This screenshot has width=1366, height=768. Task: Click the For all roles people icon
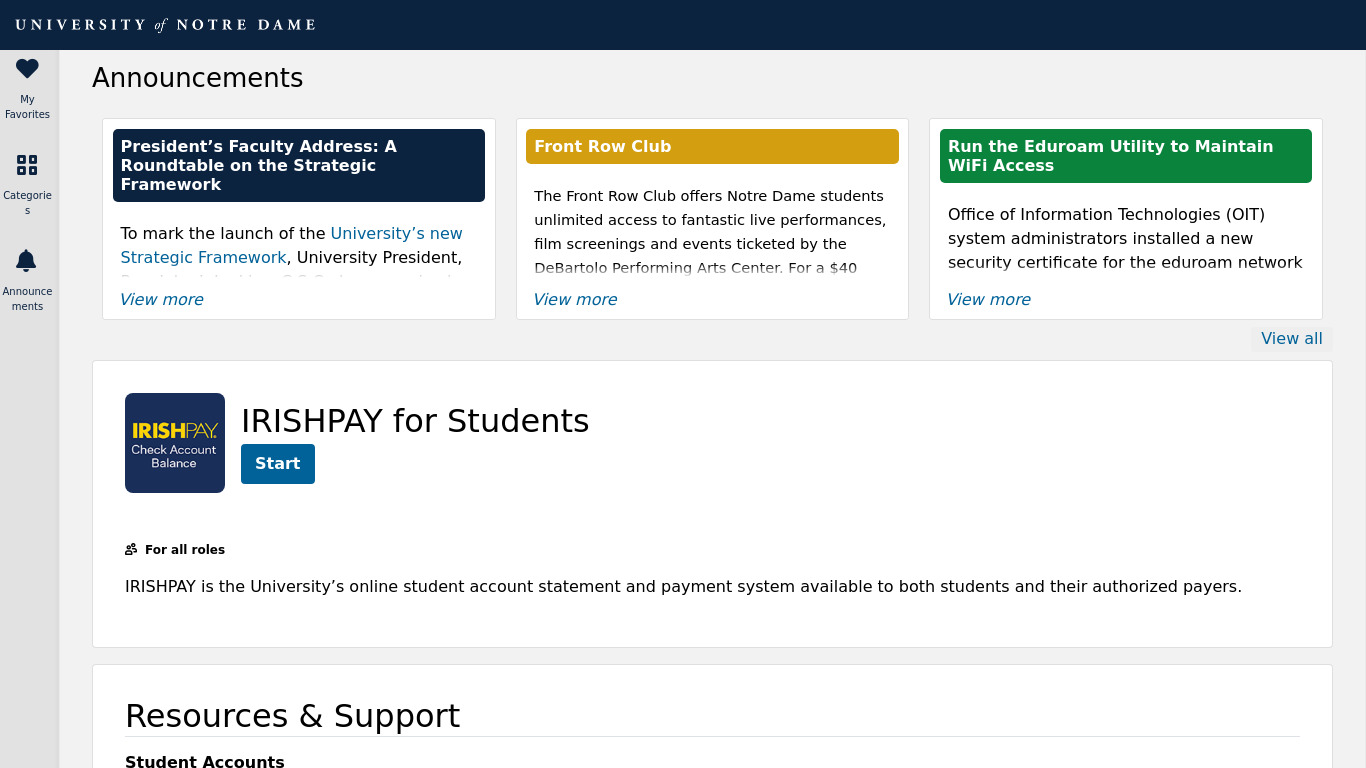coord(131,549)
